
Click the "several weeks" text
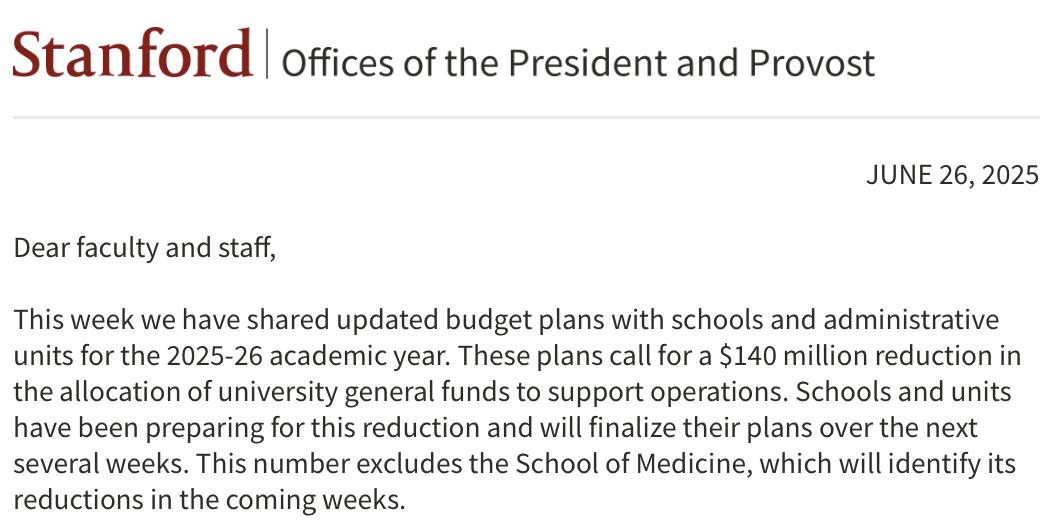(x=83, y=464)
